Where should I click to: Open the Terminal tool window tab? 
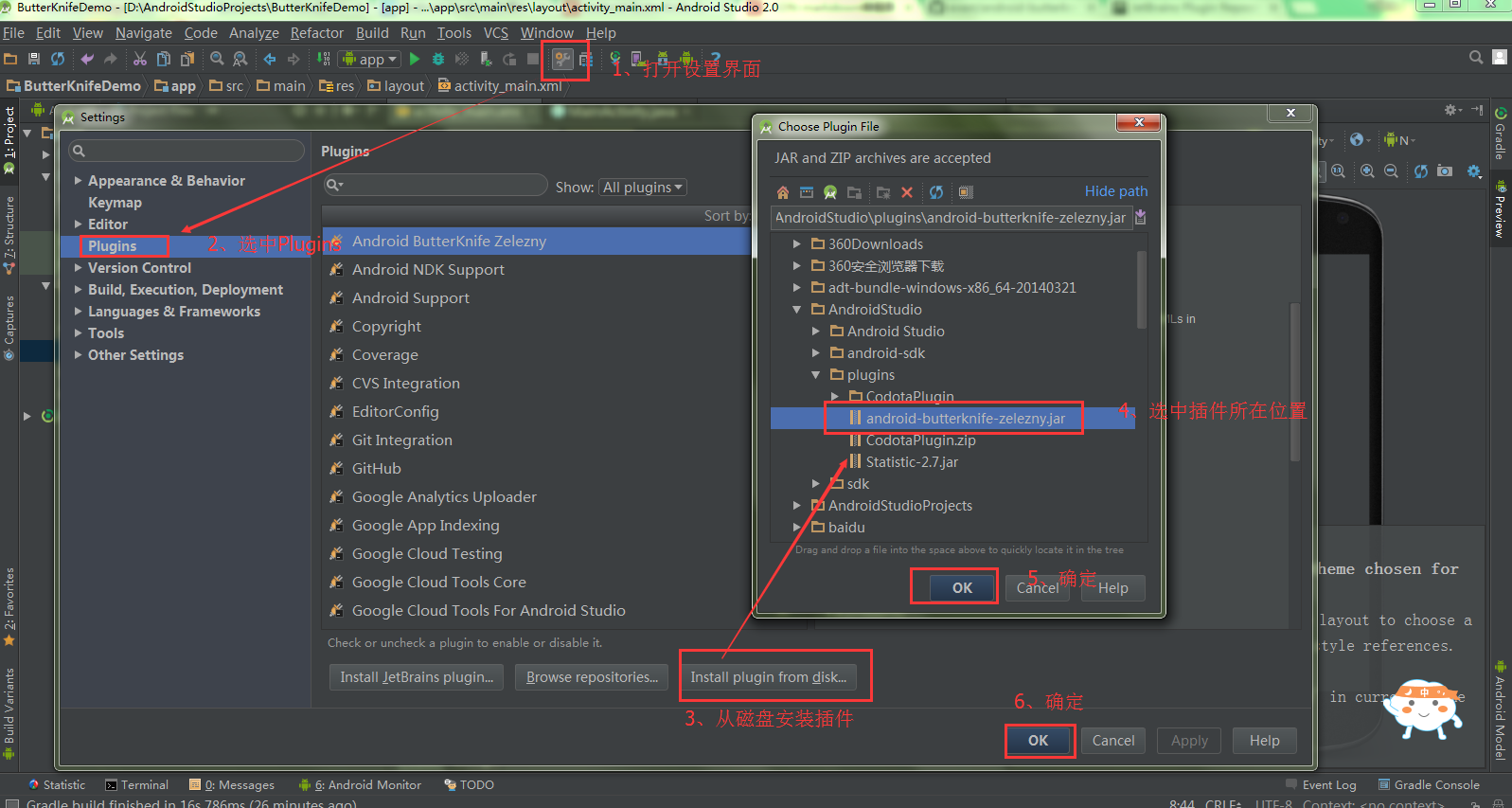click(136, 785)
